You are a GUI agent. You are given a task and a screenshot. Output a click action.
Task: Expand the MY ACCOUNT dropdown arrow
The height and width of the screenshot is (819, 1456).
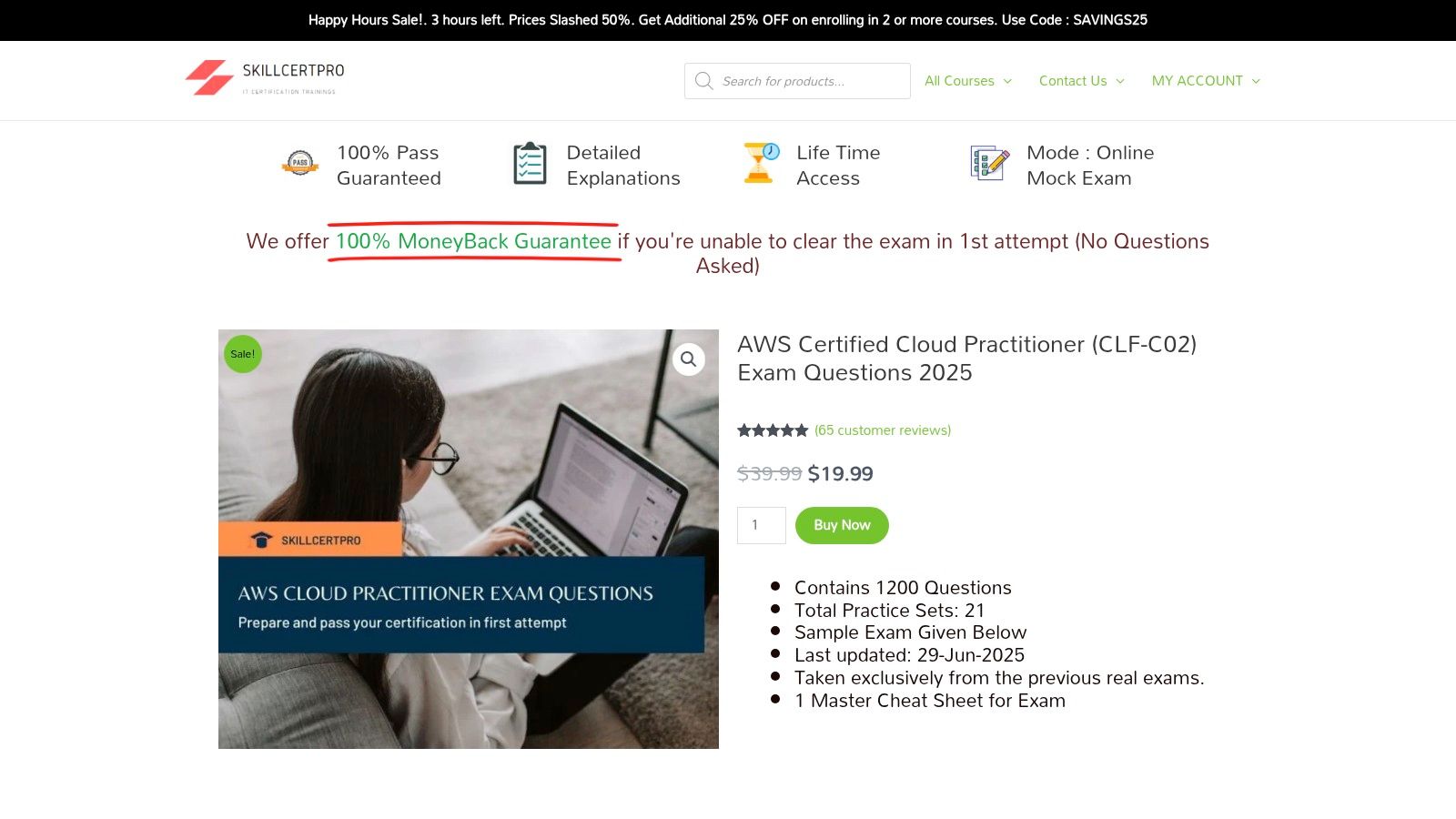point(1256,81)
